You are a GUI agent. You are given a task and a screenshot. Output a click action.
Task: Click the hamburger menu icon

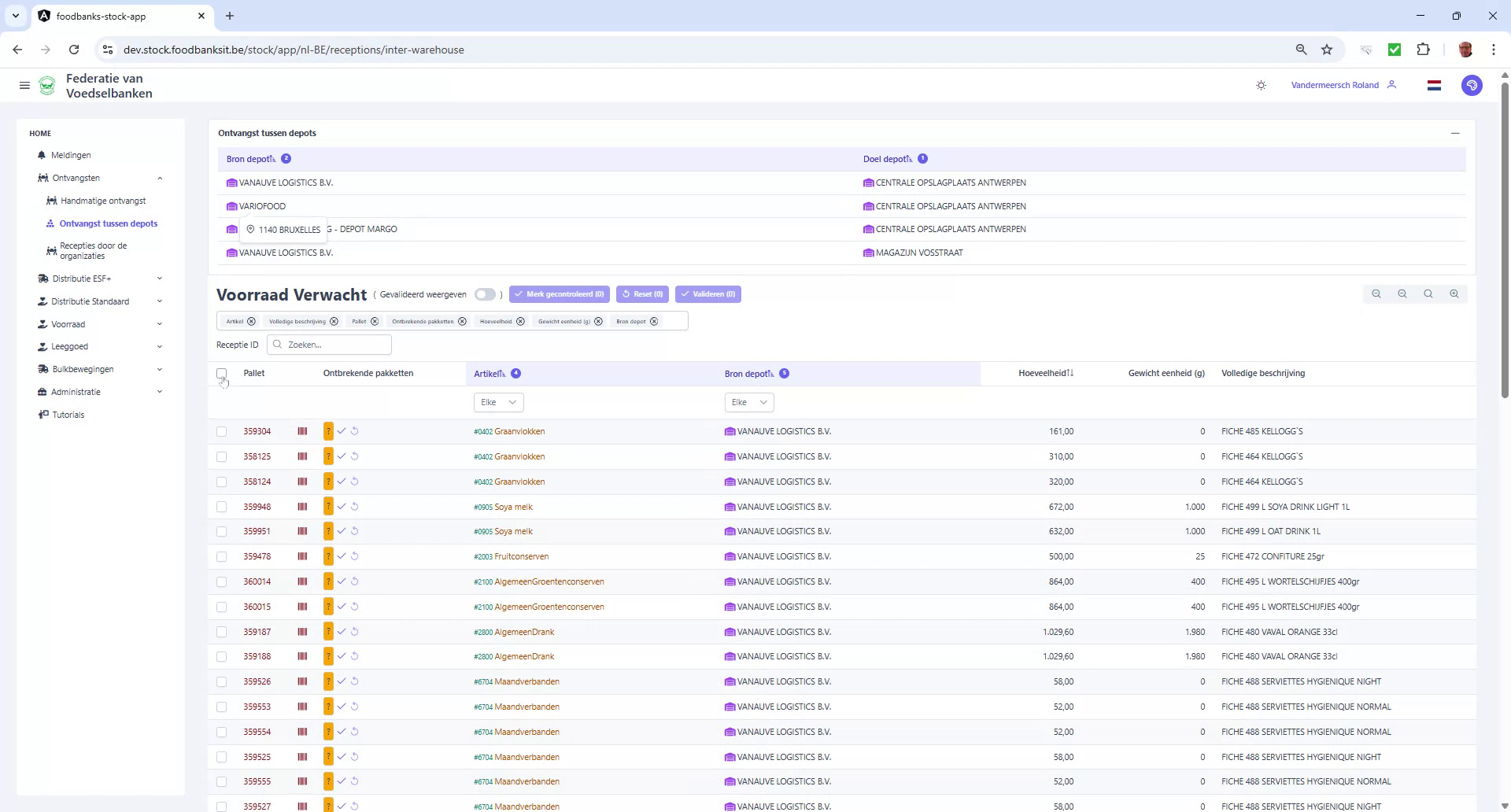(24, 85)
